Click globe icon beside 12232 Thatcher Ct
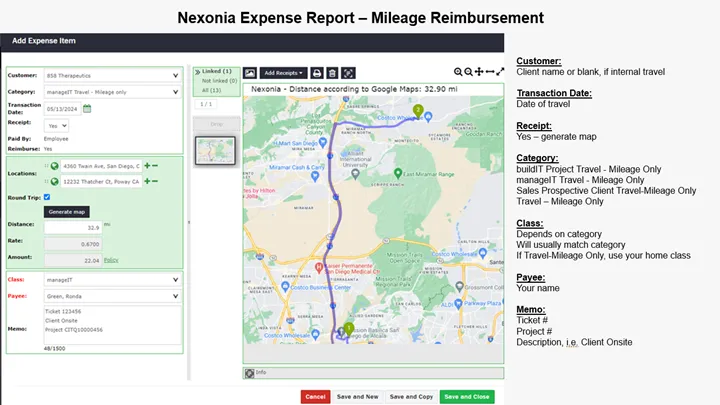This screenshot has width=720, height=405. 55,181
